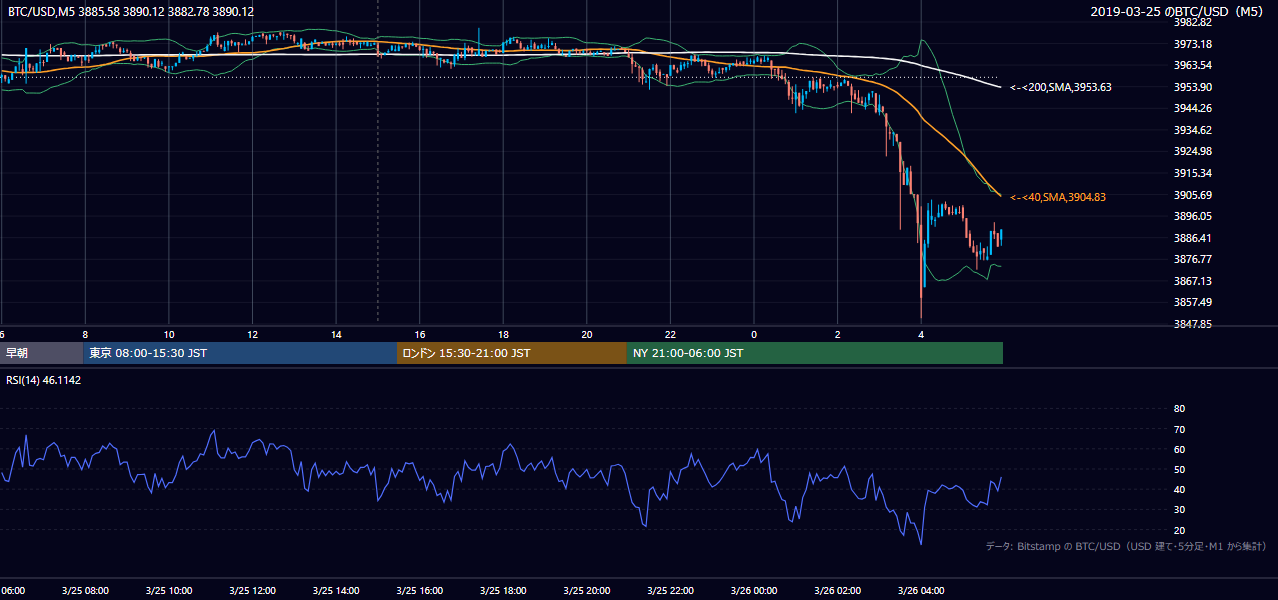Click the 200 SMA label reading 3953.63
The image size is (1278, 600).
pyautogui.click(x=1061, y=87)
